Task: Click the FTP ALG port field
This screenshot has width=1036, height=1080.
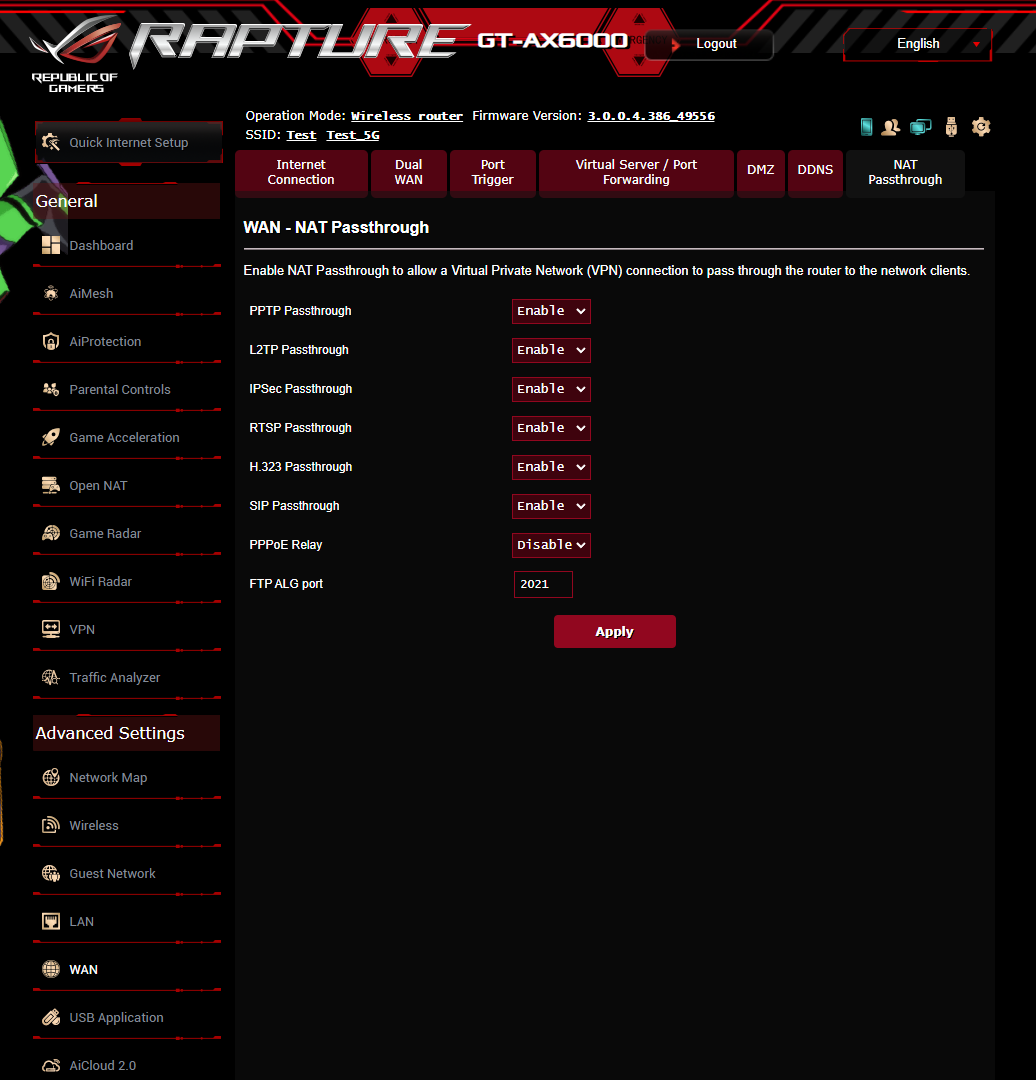Action: pyautogui.click(x=543, y=584)
